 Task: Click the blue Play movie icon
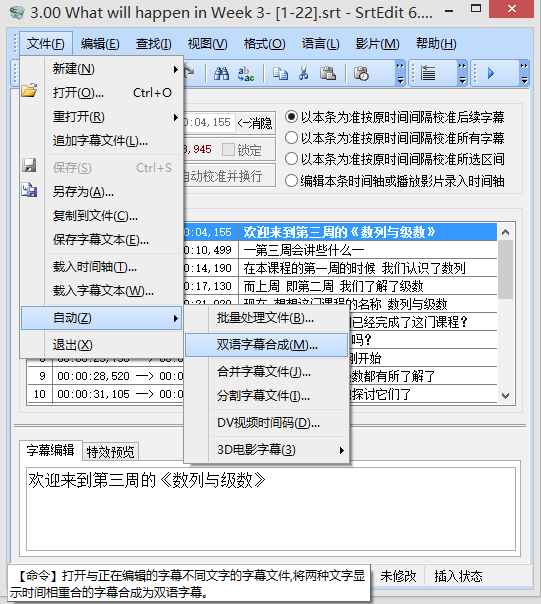pos(491,73)
